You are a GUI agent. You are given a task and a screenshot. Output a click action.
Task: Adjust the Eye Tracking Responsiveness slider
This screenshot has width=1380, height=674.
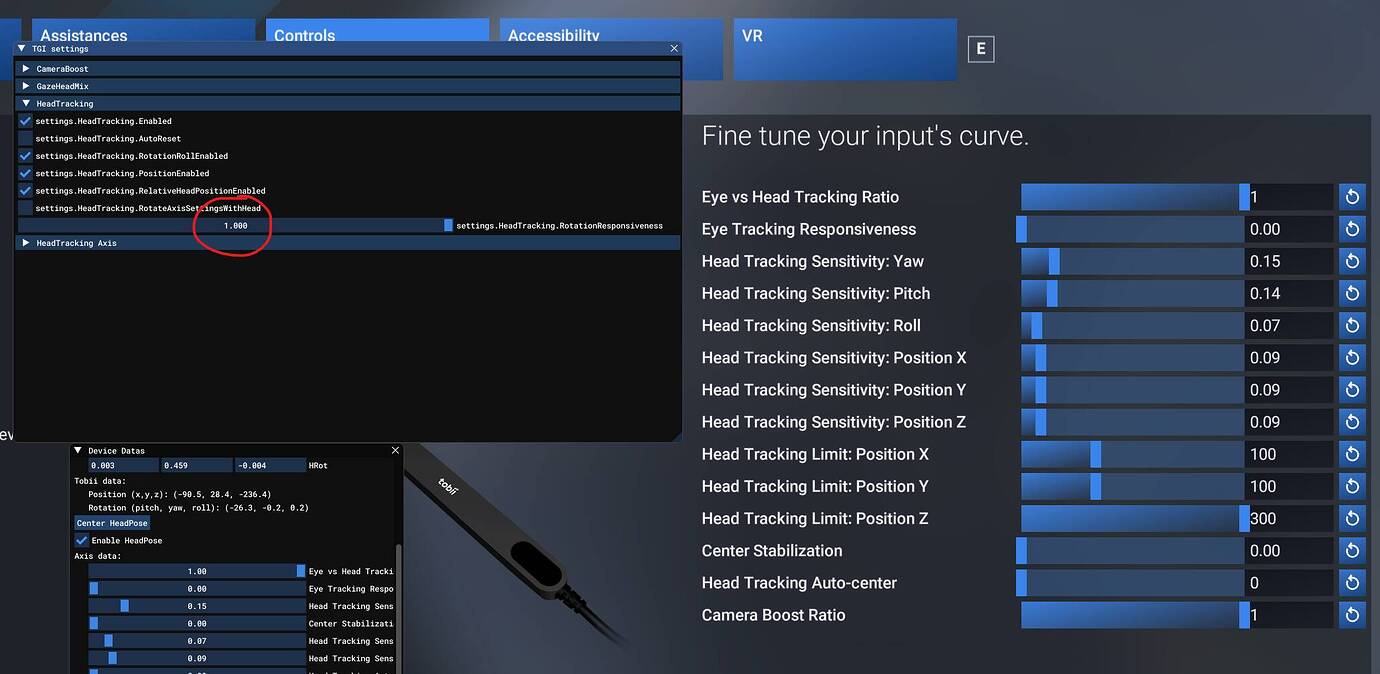click(1130, 230)
